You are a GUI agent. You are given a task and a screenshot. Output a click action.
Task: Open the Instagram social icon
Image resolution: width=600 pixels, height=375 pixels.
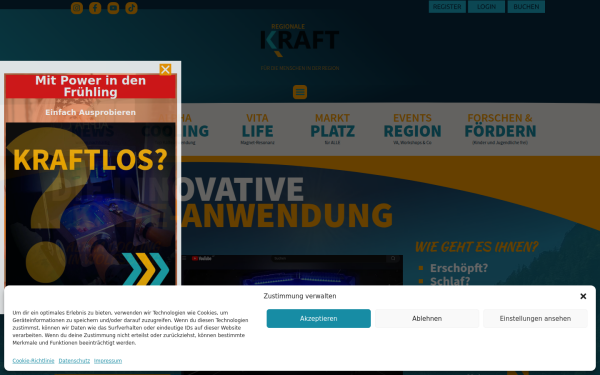[x=77, y=8]
